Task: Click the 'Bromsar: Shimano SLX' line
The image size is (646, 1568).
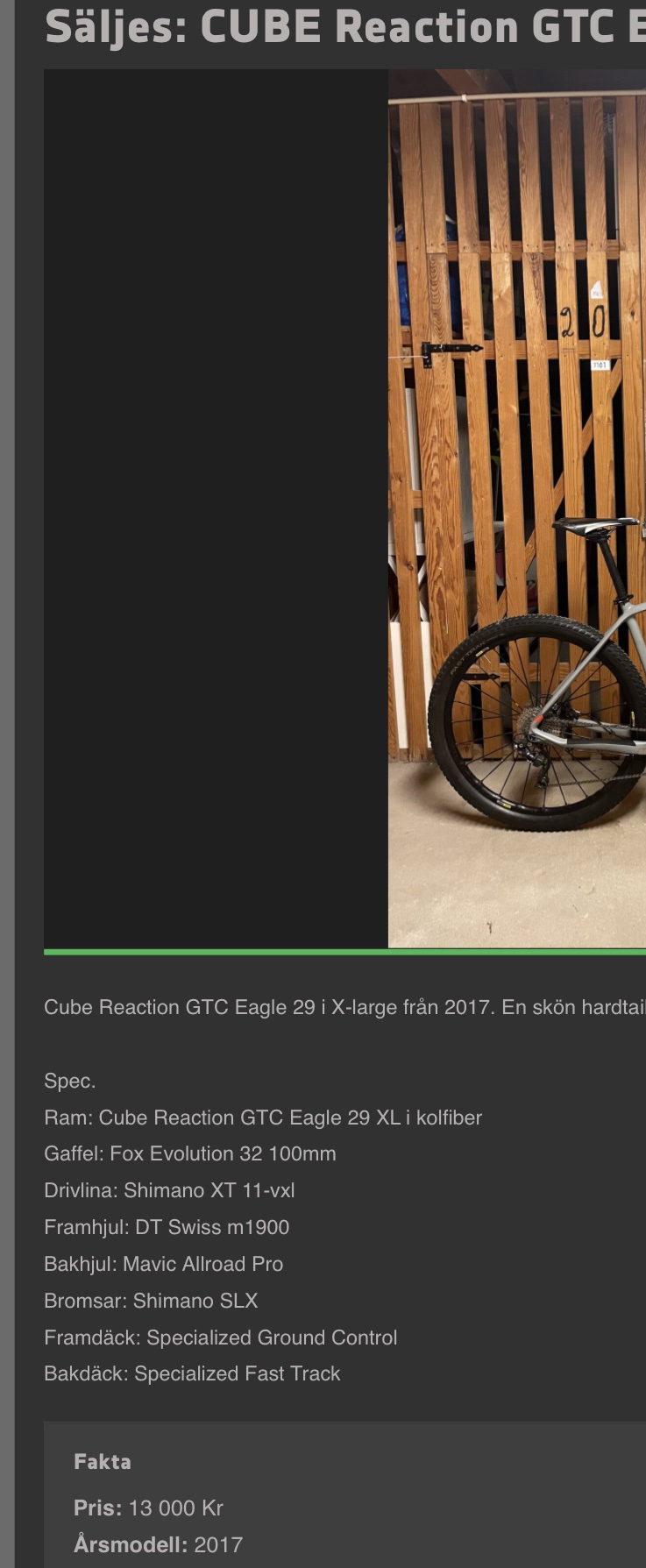Action: (151, 1301)
